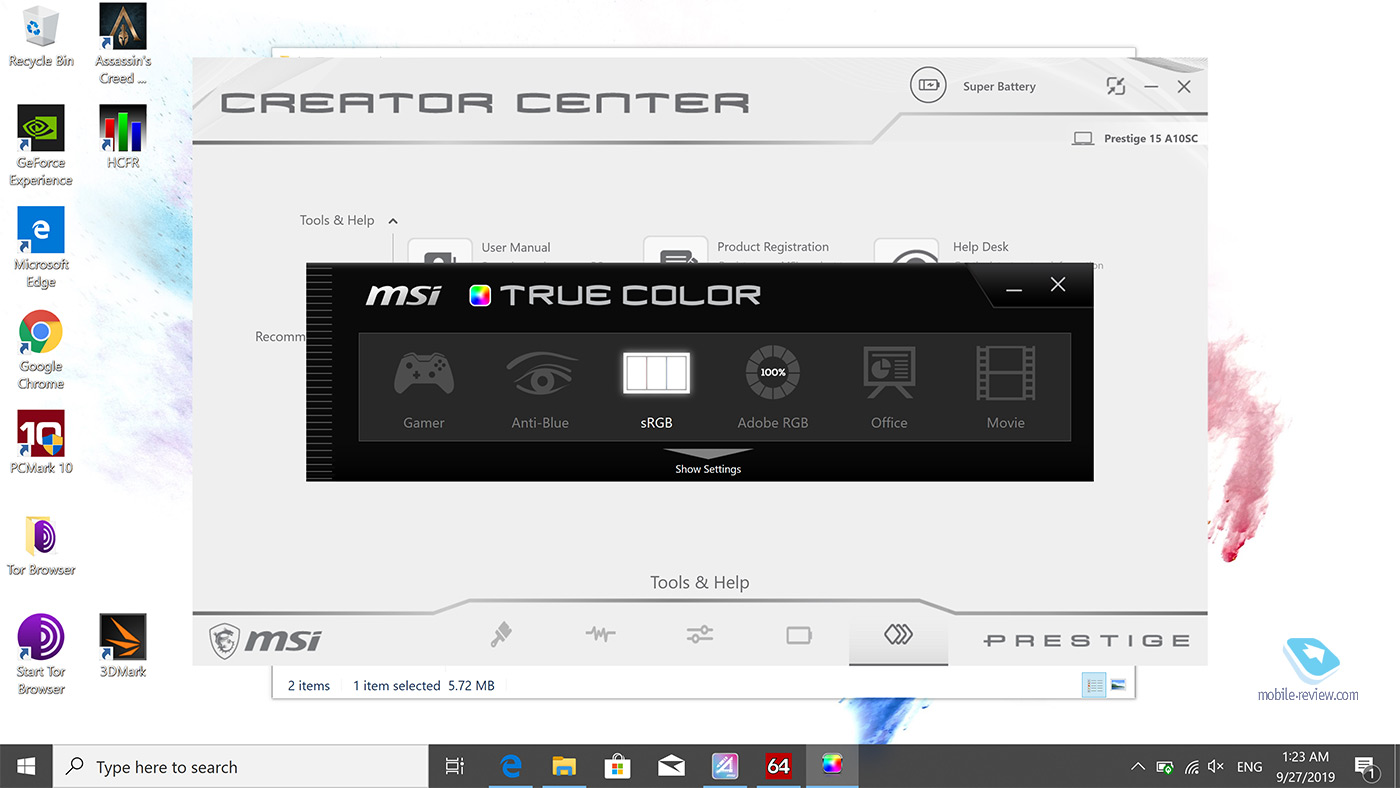Select the Movie display mode
This screenshot has width=1400, height=788.
[x=1005, y=388]
